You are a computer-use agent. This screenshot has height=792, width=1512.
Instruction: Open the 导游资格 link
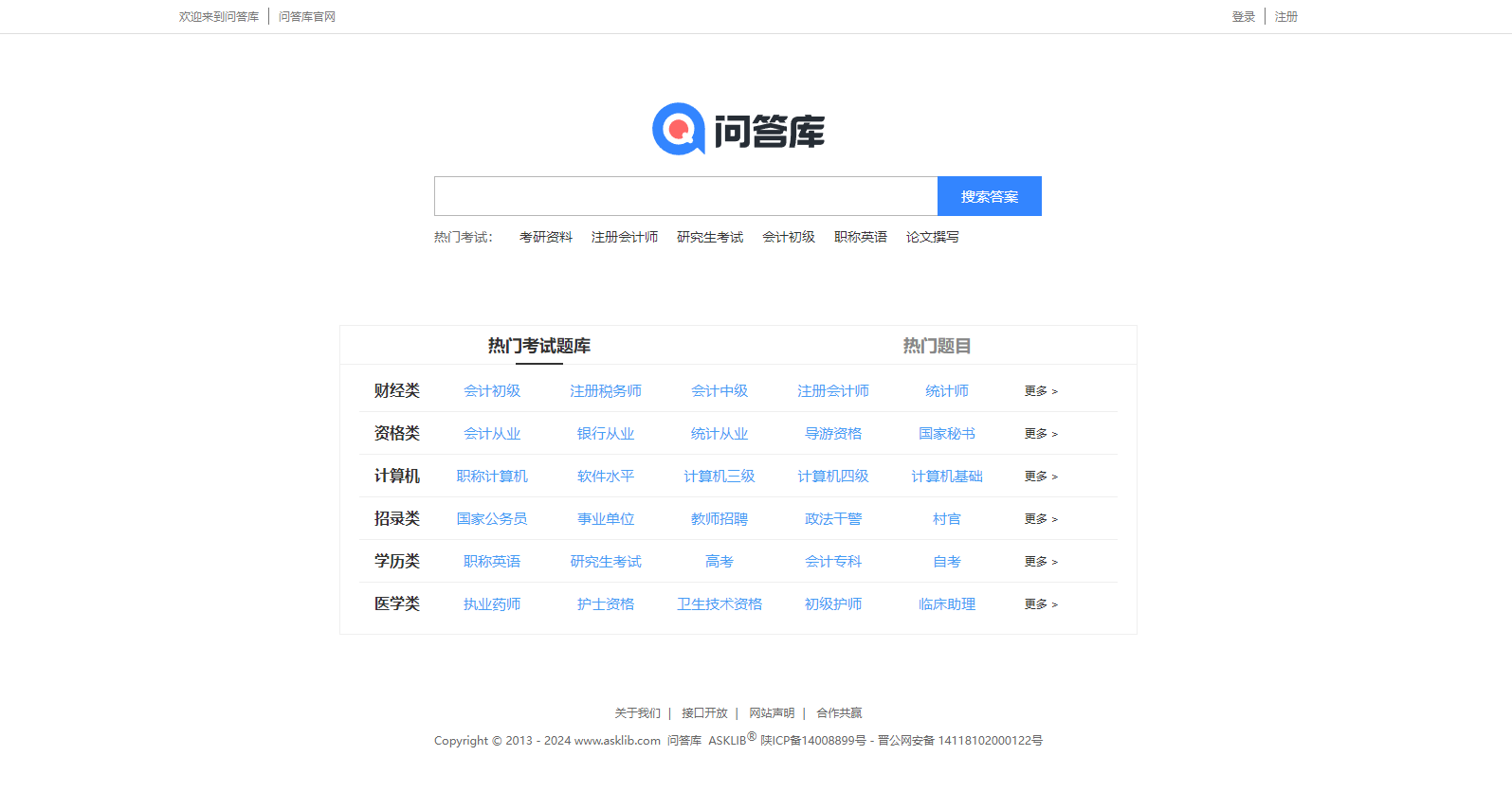tap(833, 434)
